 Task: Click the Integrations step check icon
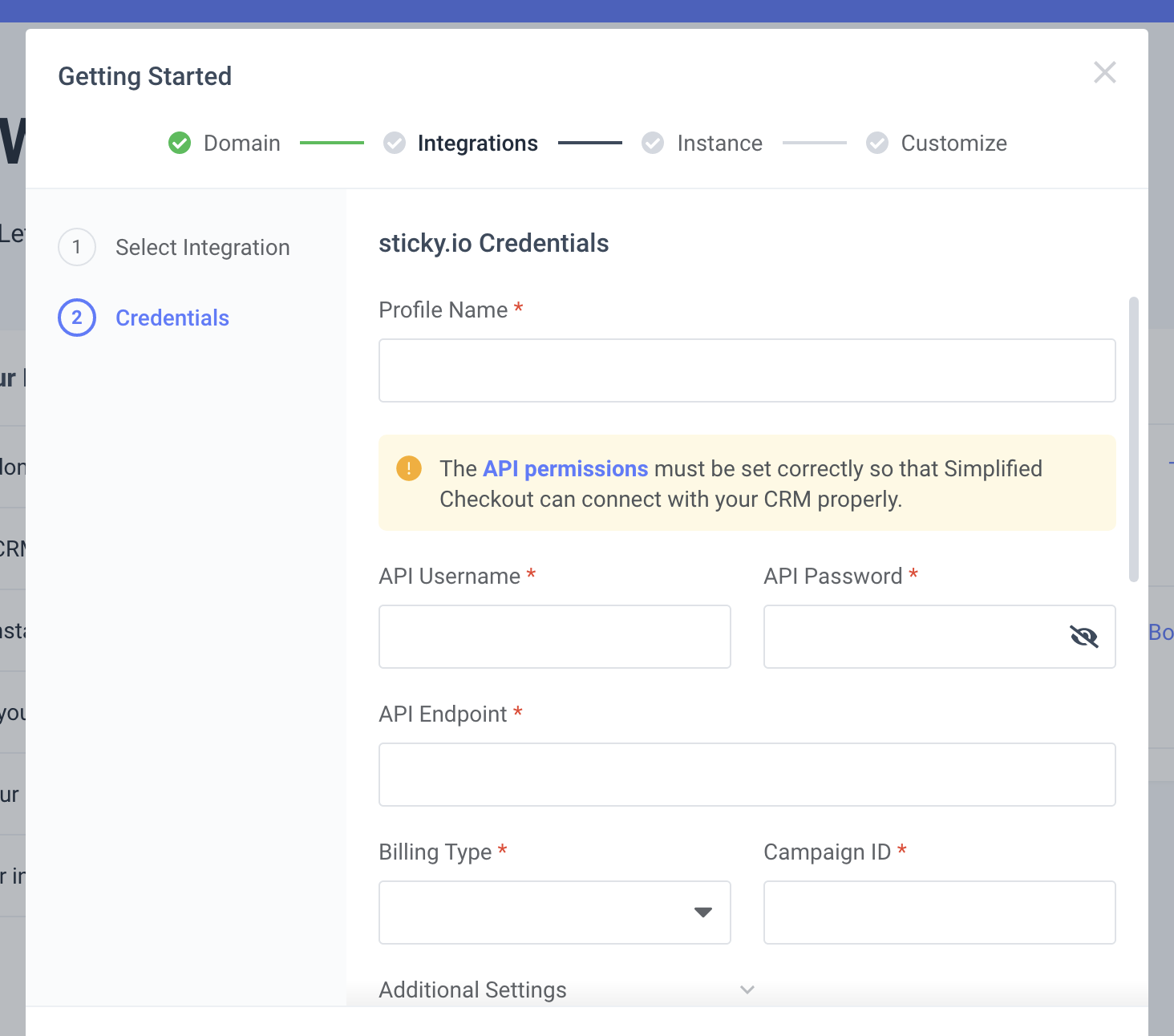click(x=395, y=143)
